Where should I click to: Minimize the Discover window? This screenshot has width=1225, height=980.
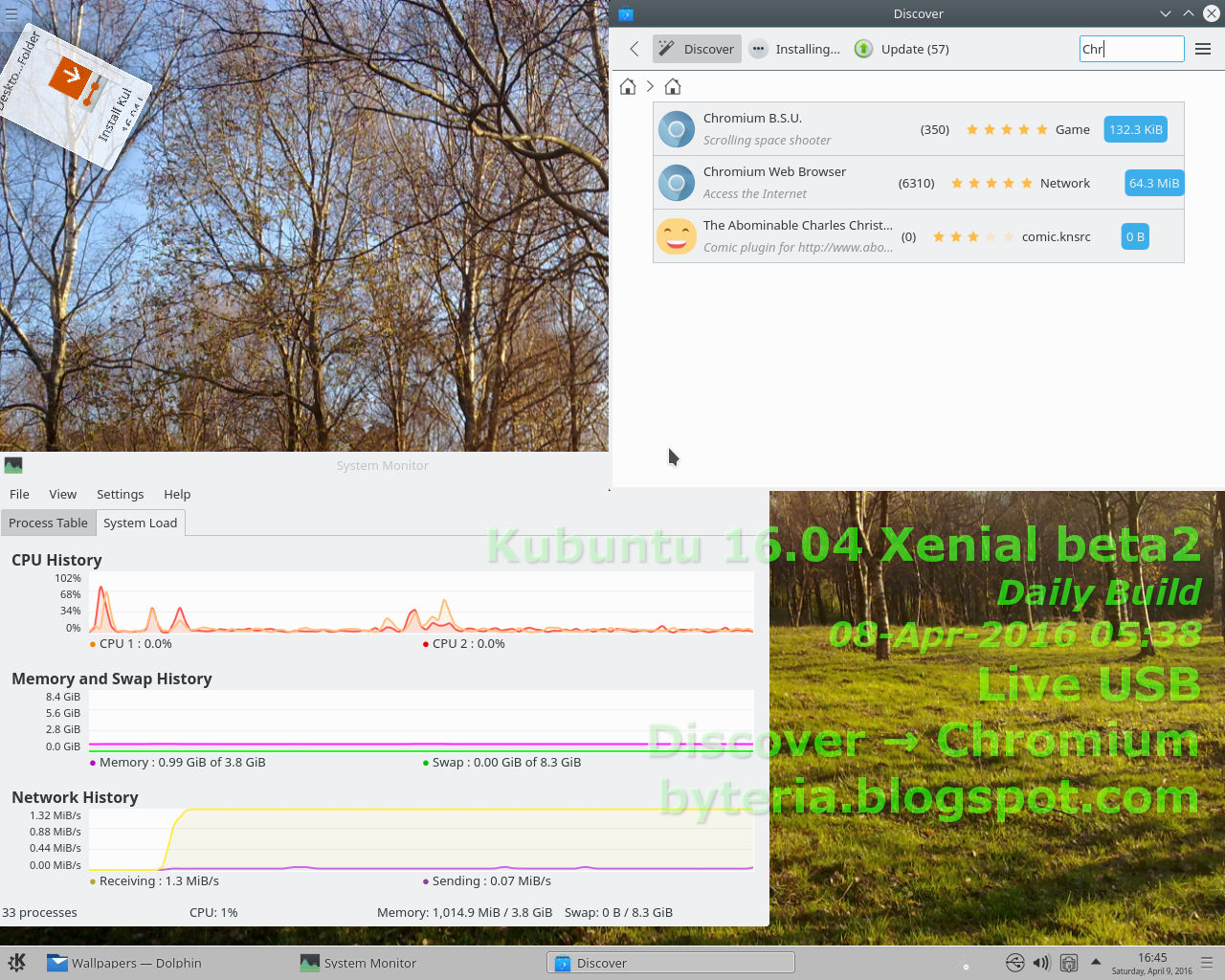tap(1165, 13)
